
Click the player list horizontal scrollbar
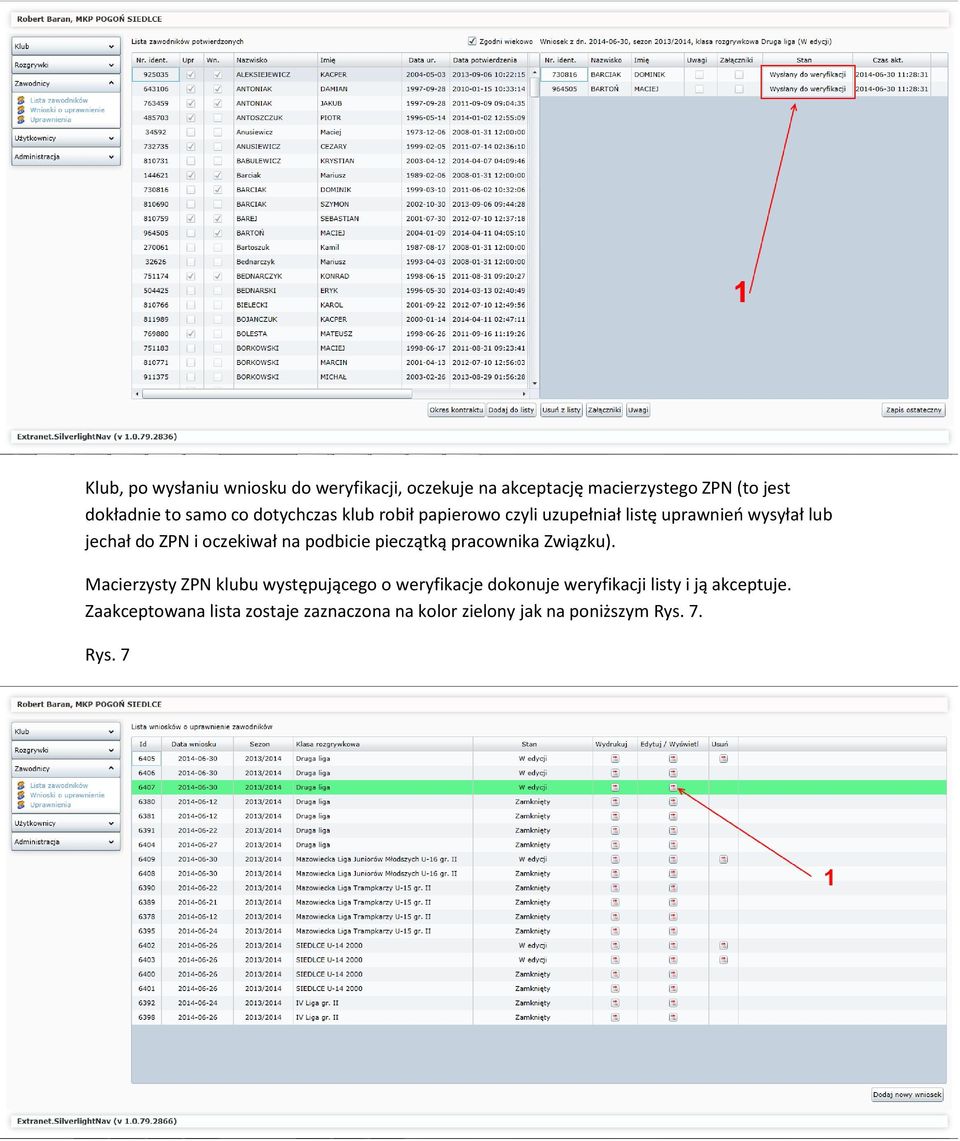pos(277,394)
